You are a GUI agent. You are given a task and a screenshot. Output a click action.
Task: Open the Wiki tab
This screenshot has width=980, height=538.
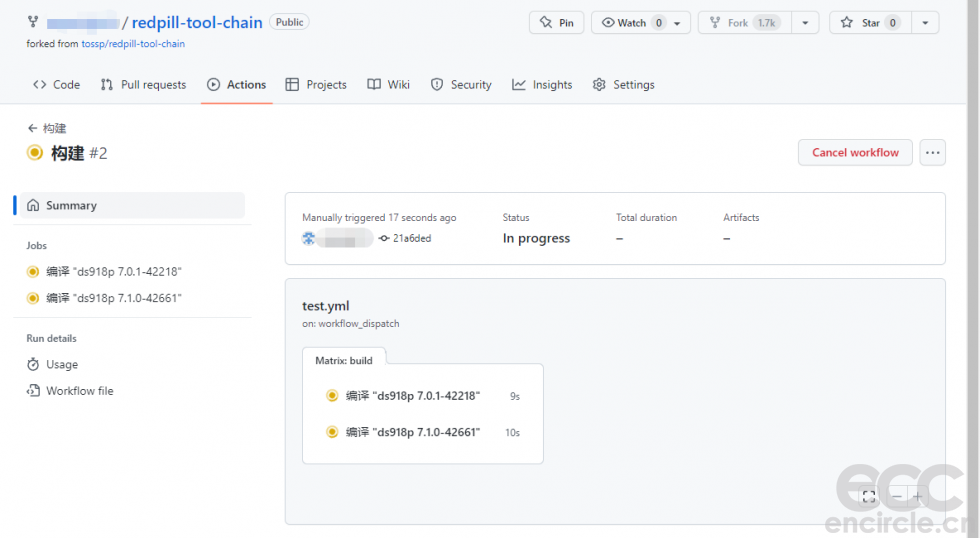pyautogui.click(x=388, y=84)
